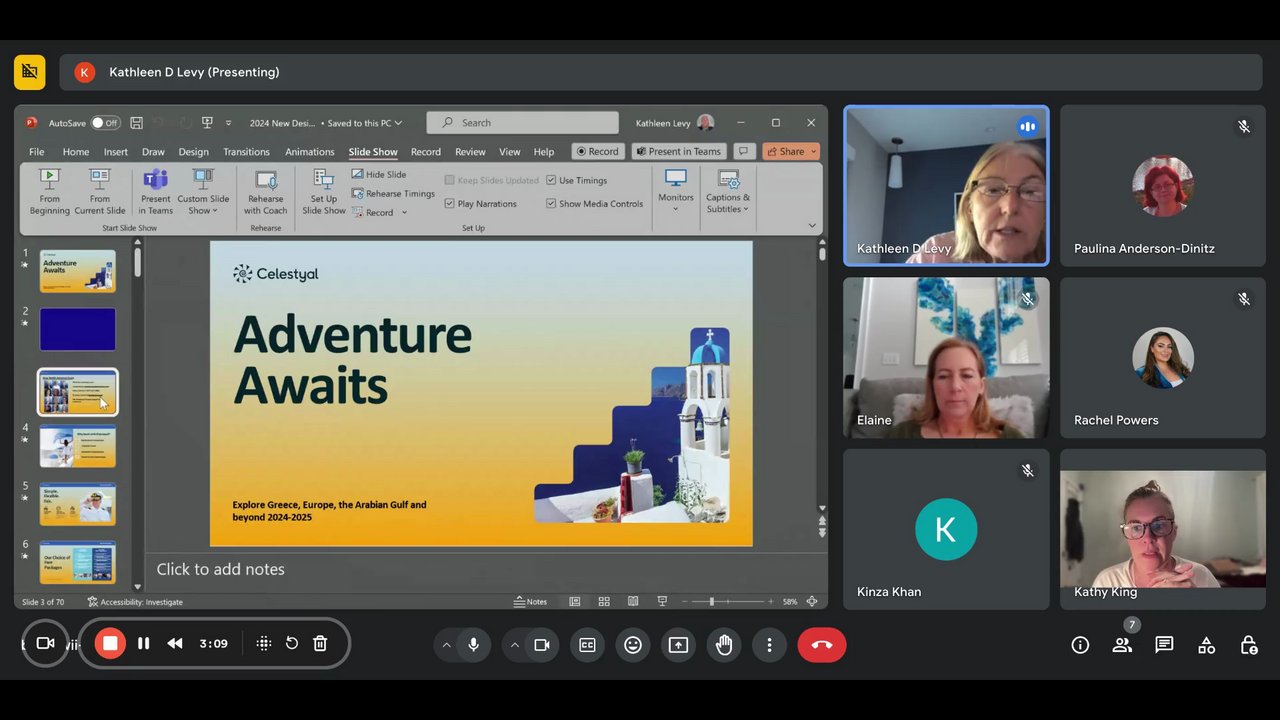Save the presentation with the floppy disk icon
The height and width of the screenshot is (720, 1280).
click(x=137, y=123)
